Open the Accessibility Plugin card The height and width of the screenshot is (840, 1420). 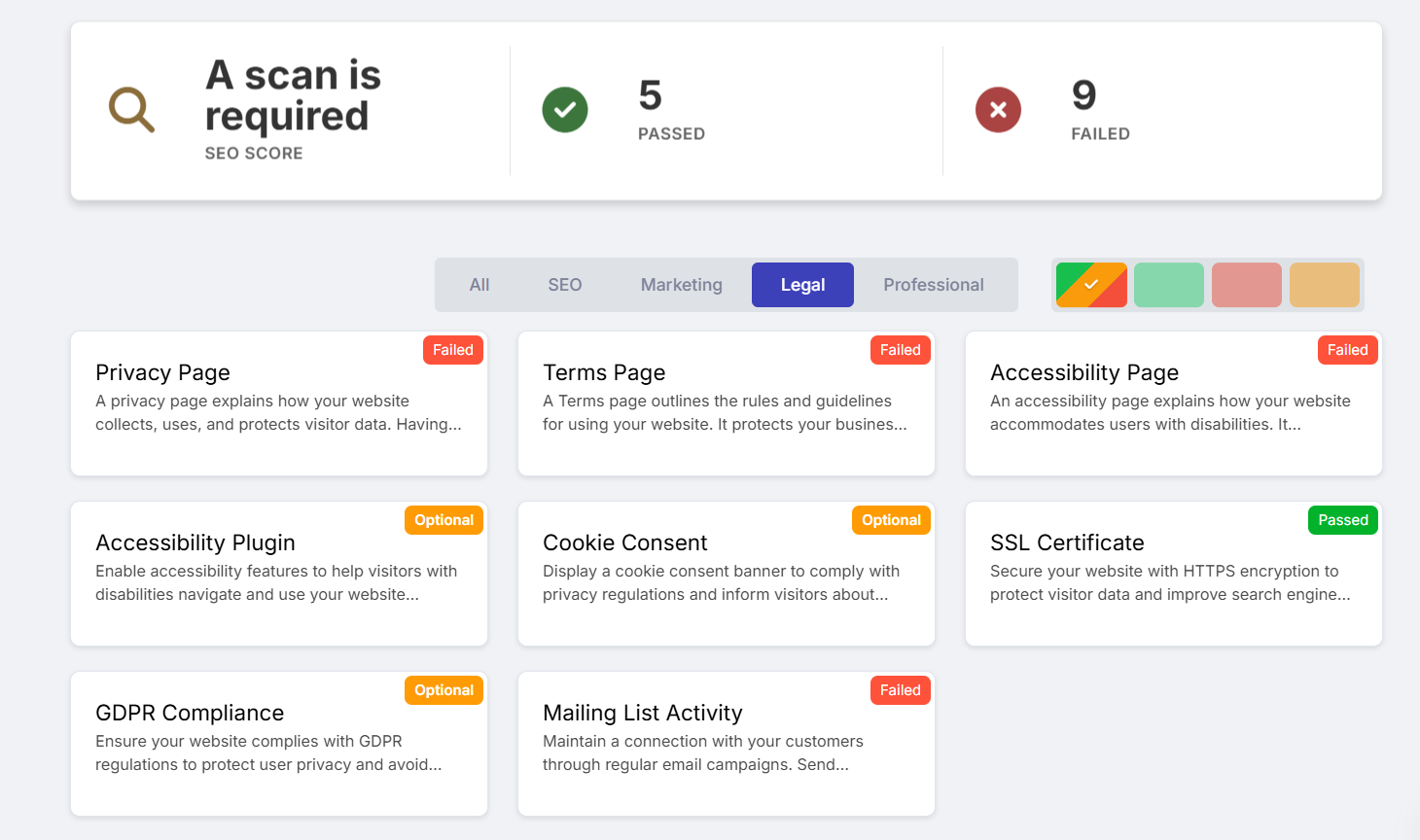coord(279,574)
